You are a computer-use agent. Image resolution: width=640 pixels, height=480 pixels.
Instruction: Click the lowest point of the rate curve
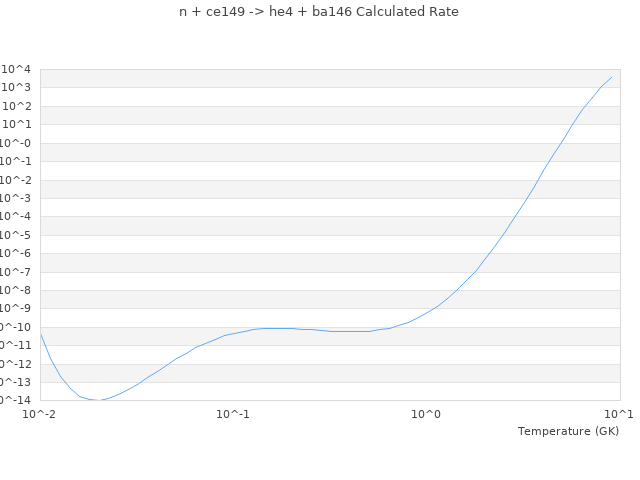99,400
